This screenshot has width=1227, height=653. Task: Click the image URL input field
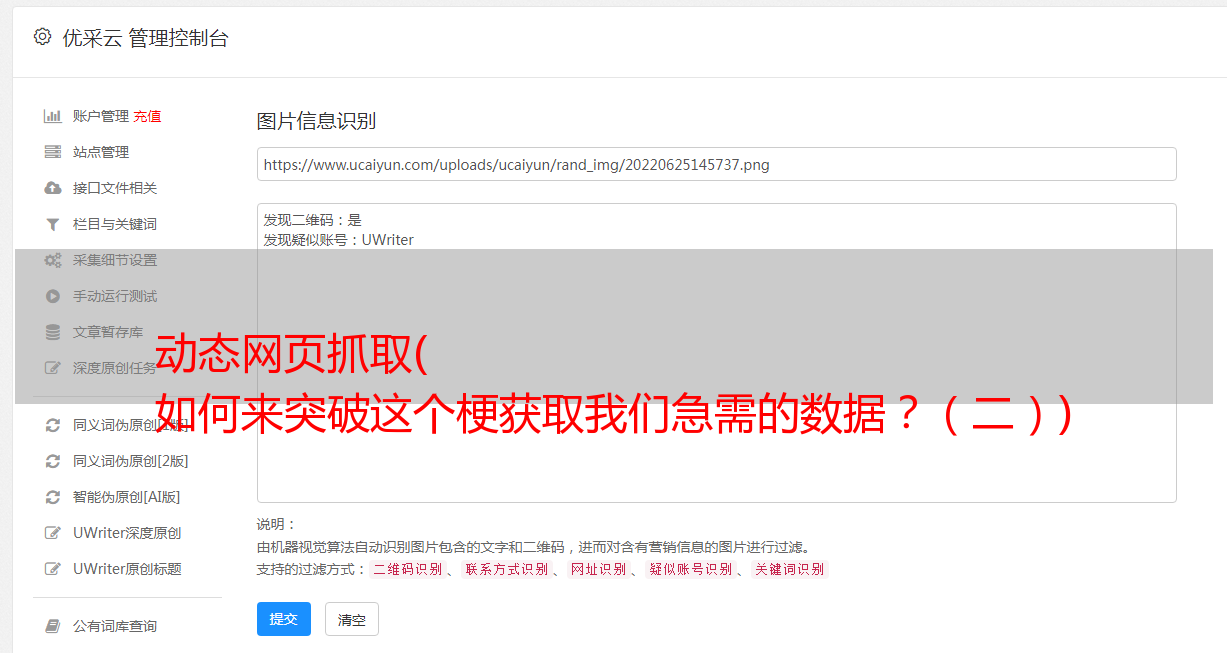(716, 164)
